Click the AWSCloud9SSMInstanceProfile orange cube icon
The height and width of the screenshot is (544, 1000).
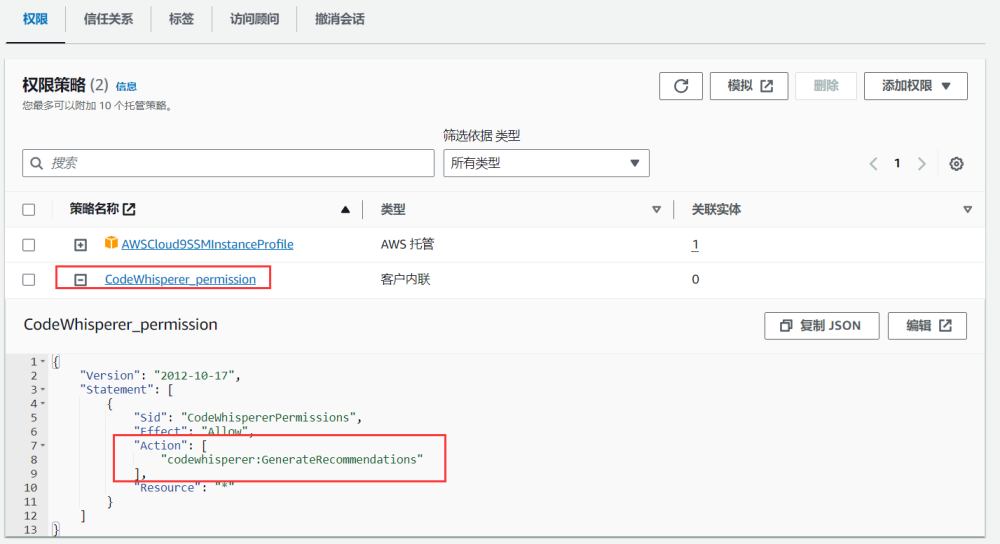pos(111,243)
